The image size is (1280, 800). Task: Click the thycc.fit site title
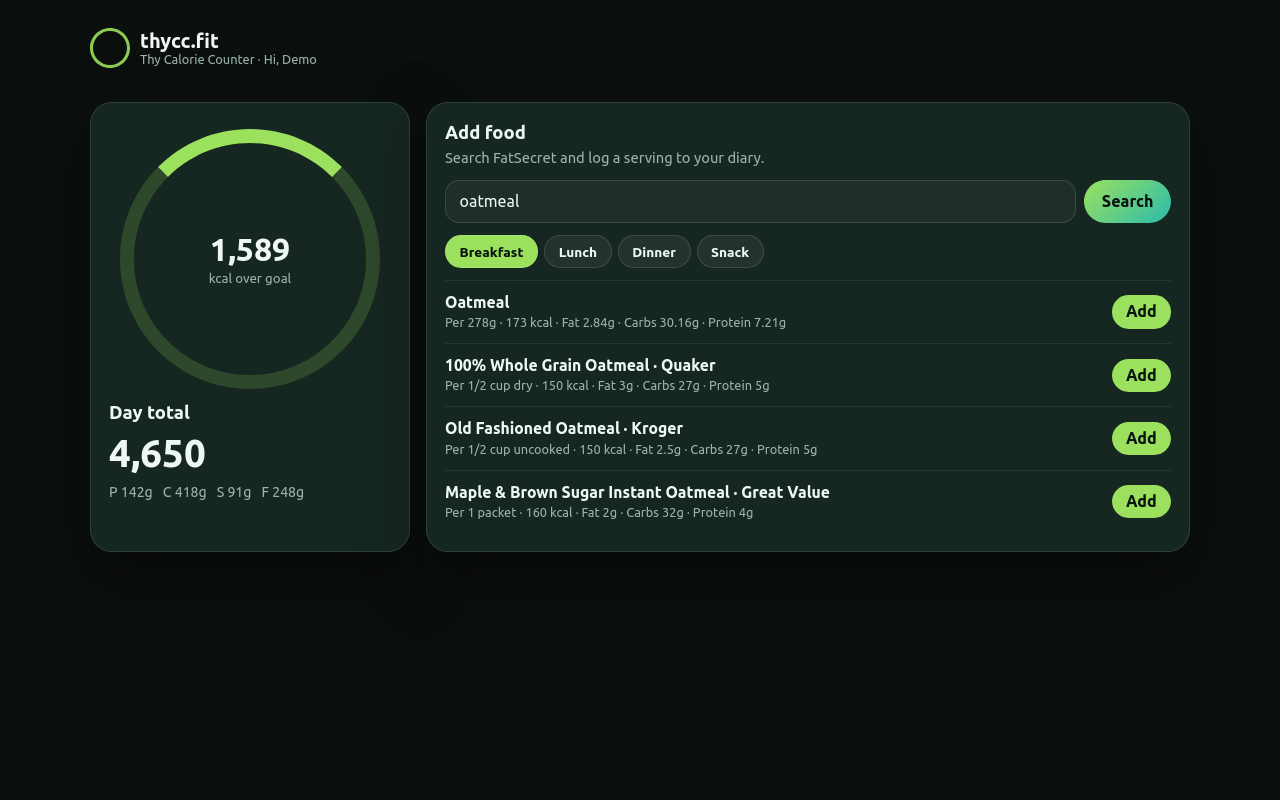click(x=179, y=41)
